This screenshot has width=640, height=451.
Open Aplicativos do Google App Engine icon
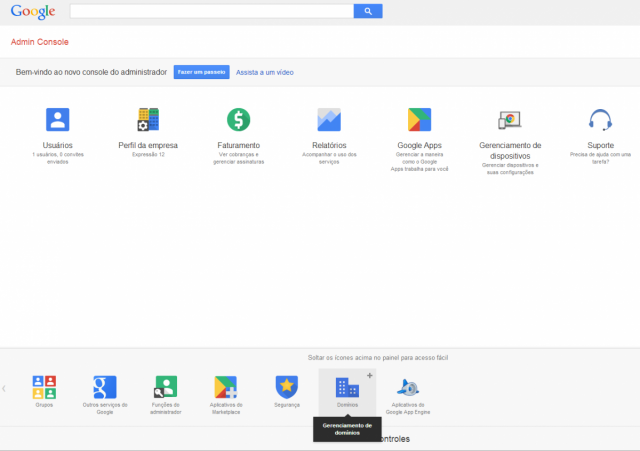coord(408,388)
